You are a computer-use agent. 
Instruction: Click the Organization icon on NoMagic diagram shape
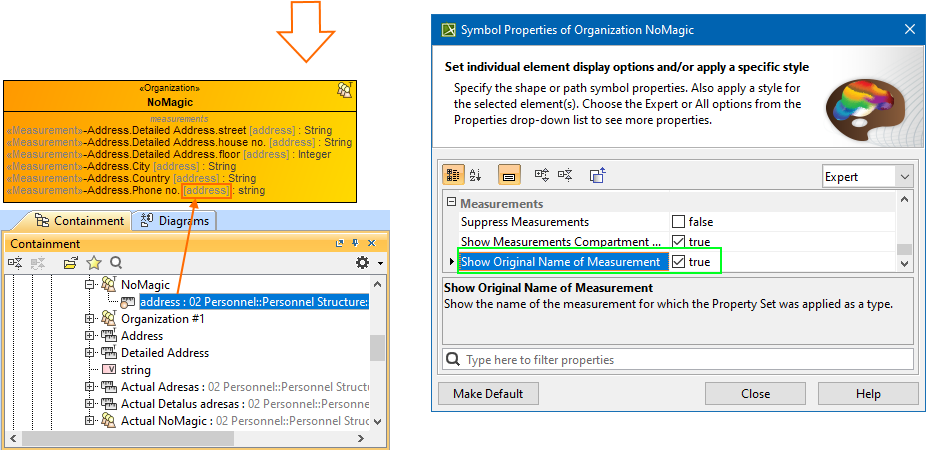pos(345,90)
